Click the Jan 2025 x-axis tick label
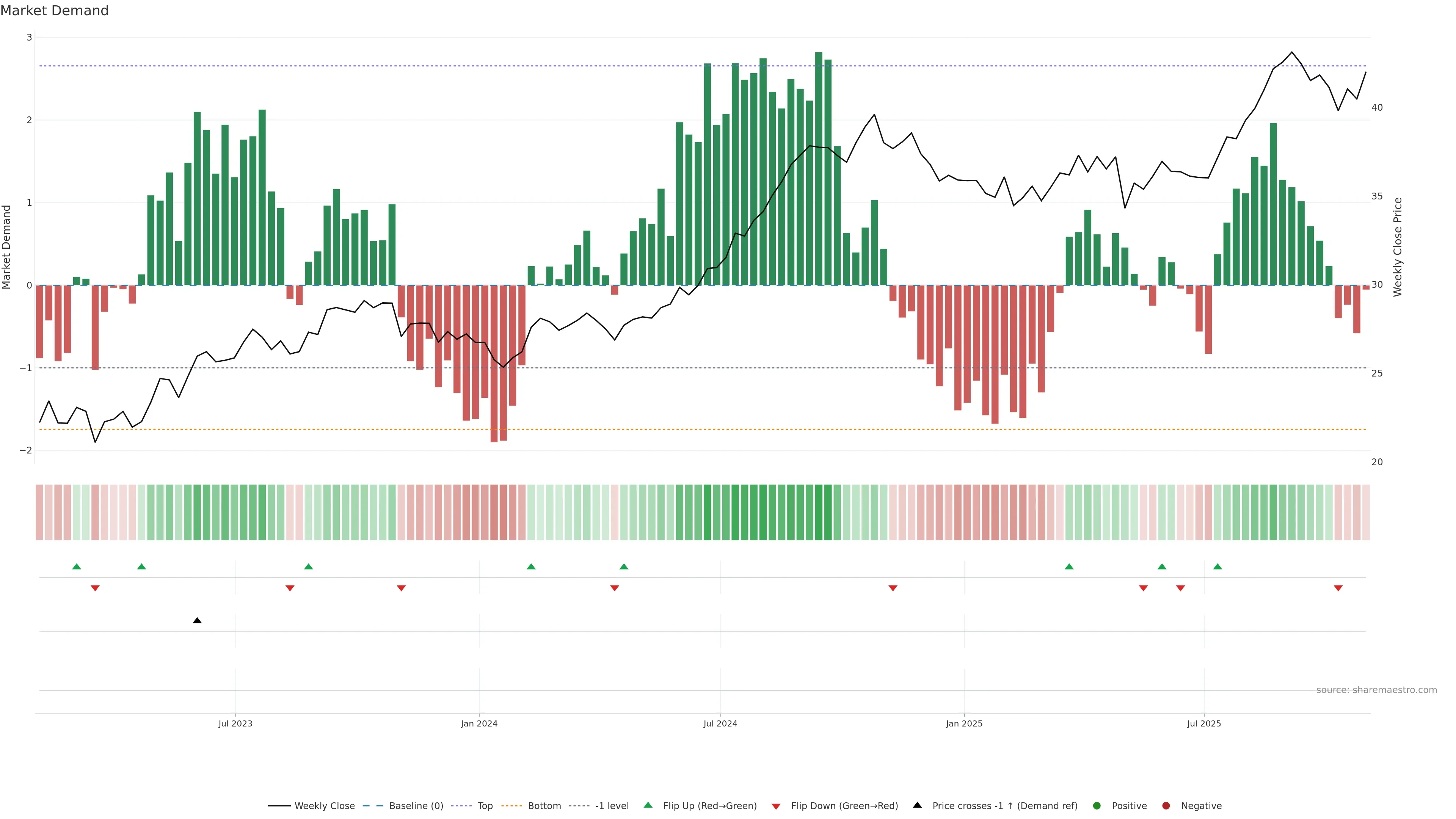1456x819 pixels. [964, 723]
